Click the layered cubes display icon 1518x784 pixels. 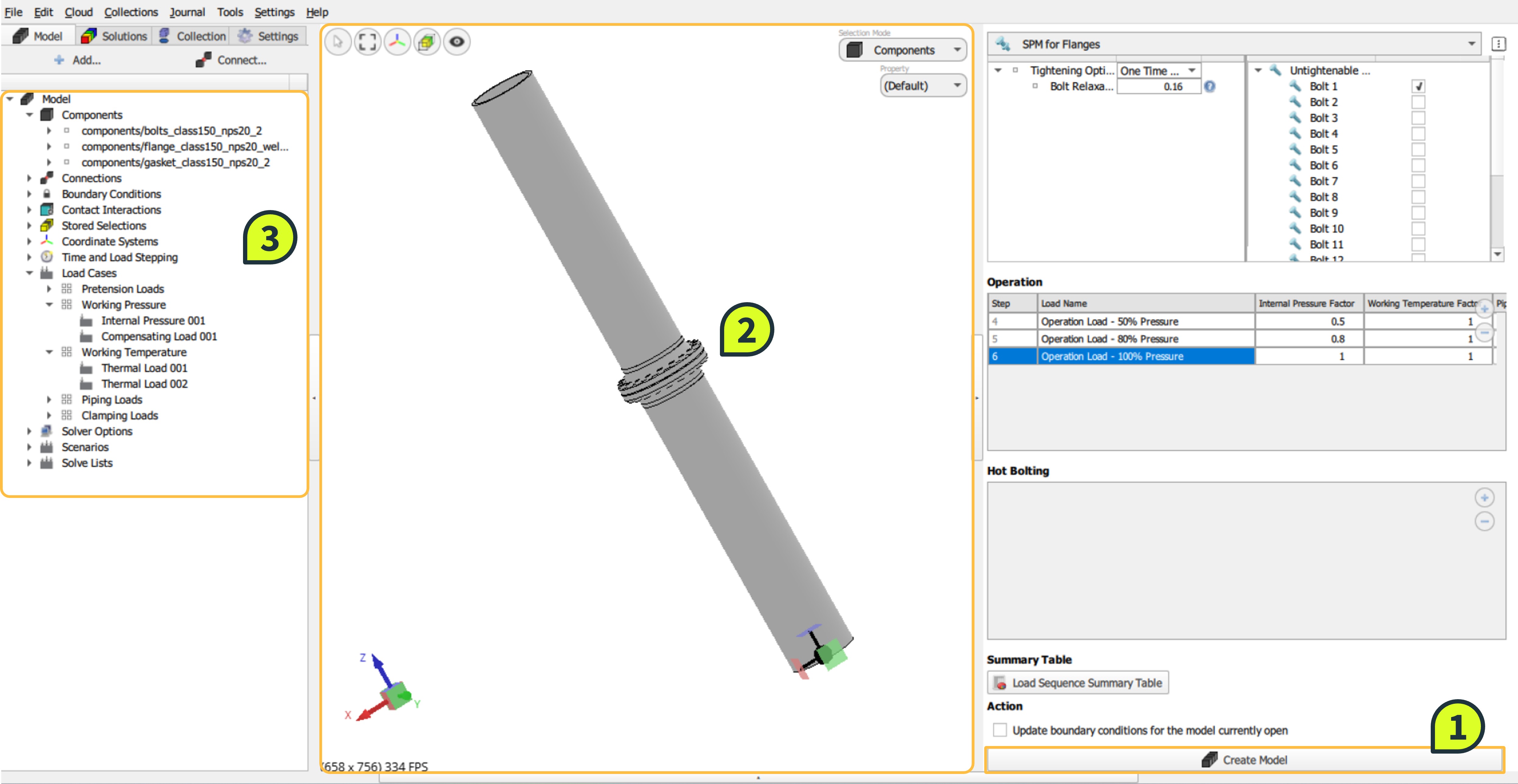(x=427, y=42)
